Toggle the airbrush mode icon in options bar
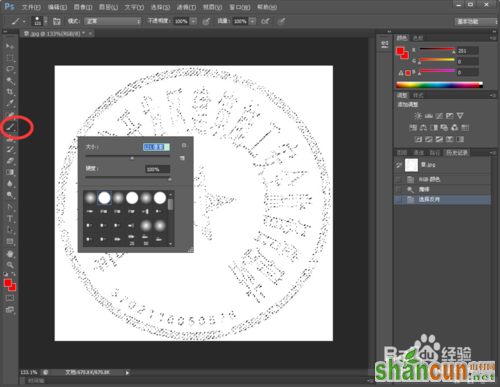Screen dimensions: 500x387 point(265,21)
